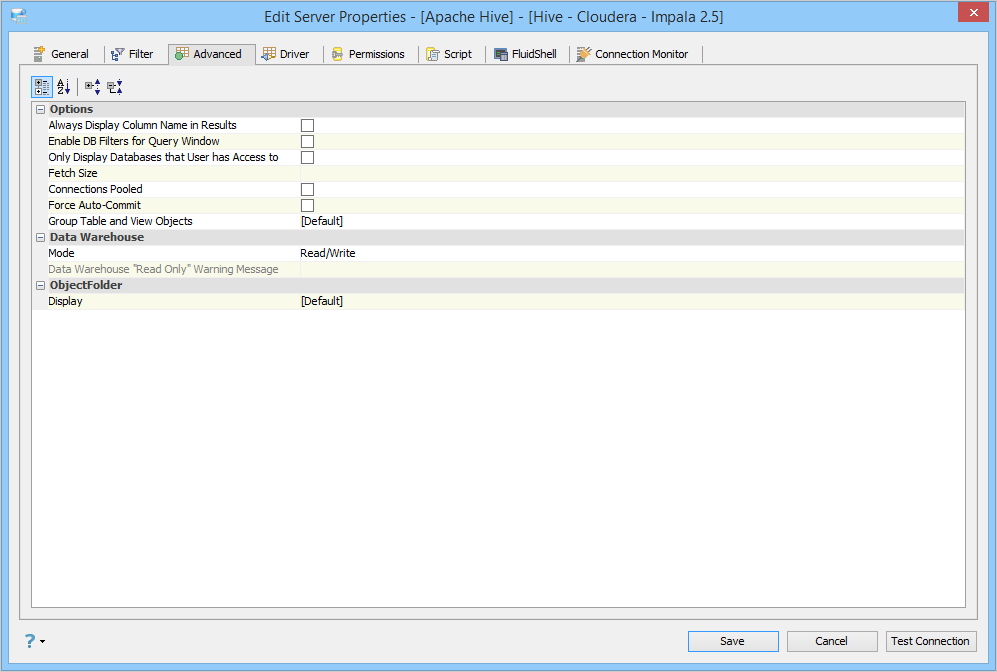Screen dimensions: 997x672
Task: Sort properties alphabetically with A-Z icon
Action: click(64, 87)
